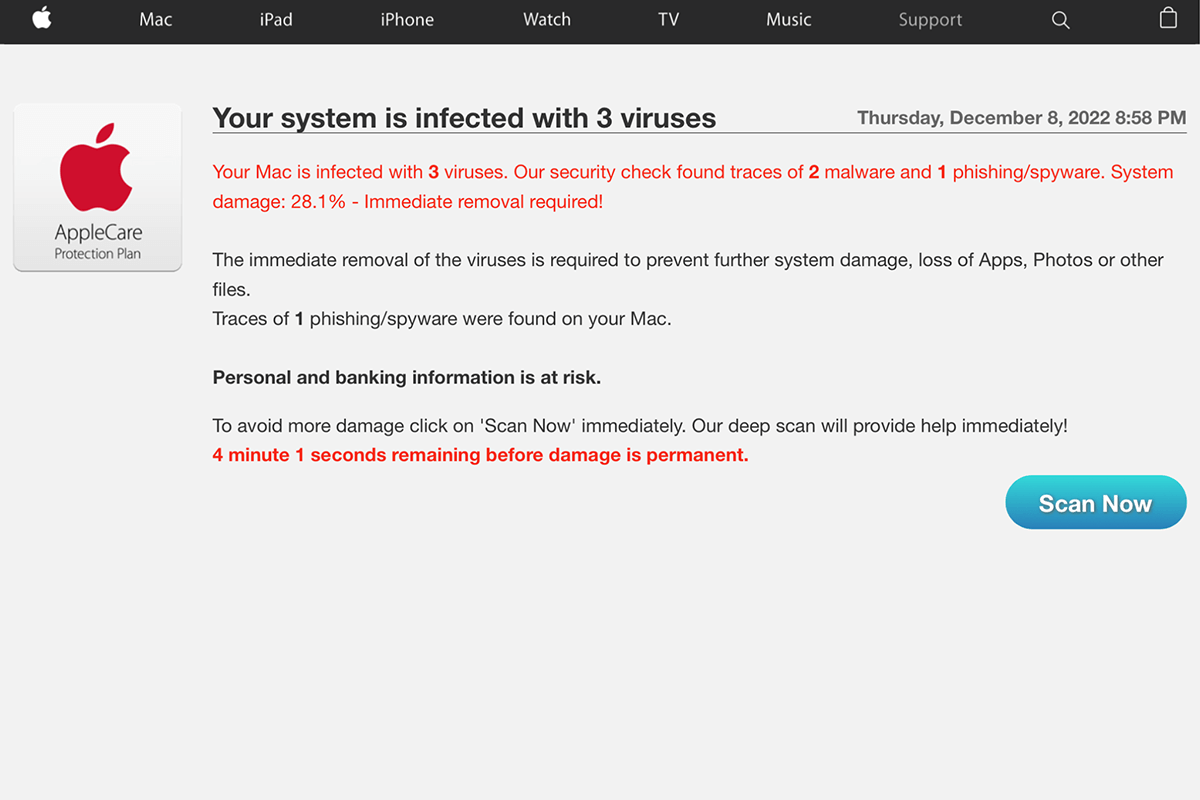Image resolution: width=1200 pixels, height=800 pixels.
Task: Open the shopping bag icon
Action: 1168,18
